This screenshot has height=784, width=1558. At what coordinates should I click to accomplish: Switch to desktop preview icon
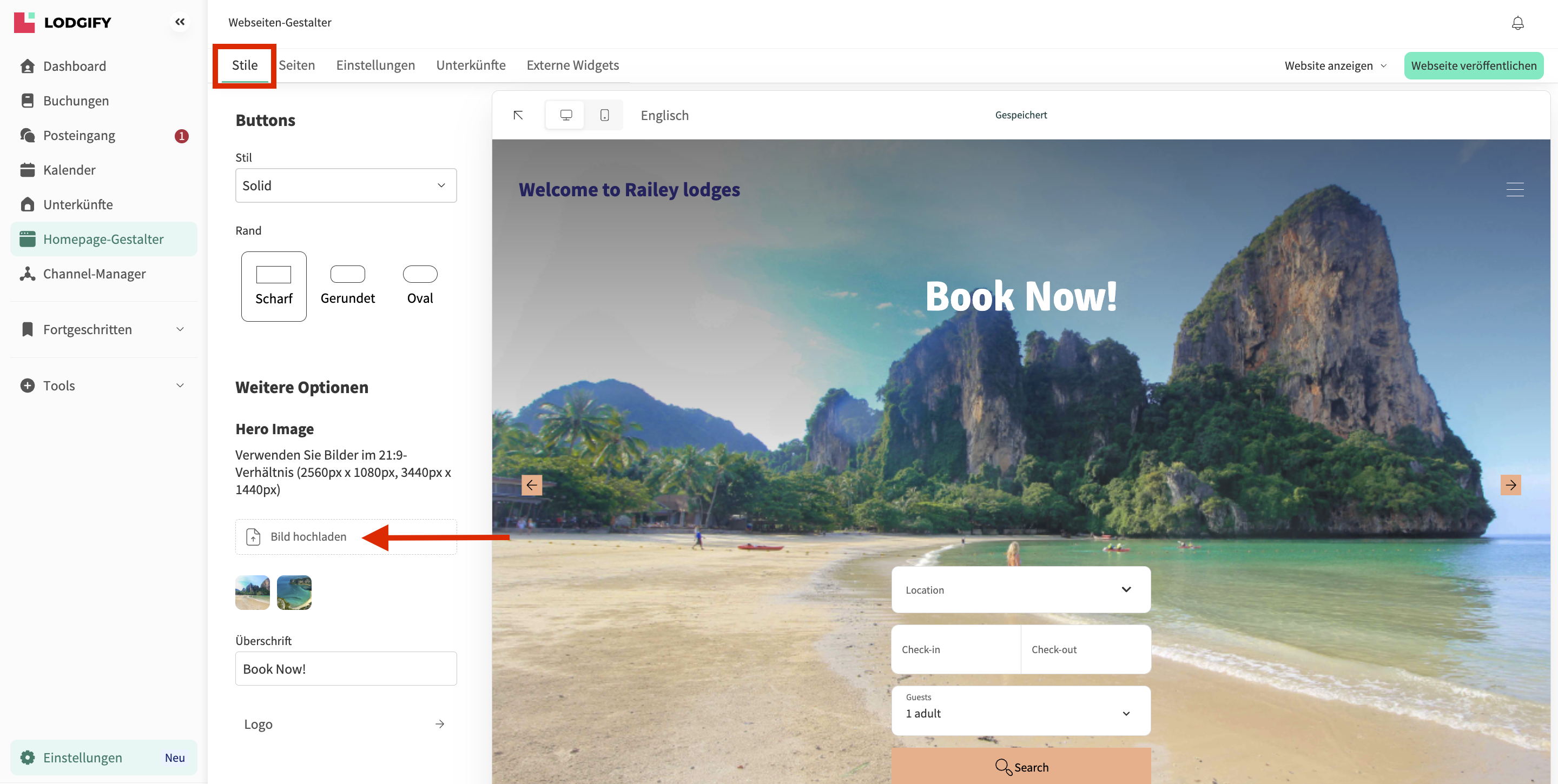565,115
